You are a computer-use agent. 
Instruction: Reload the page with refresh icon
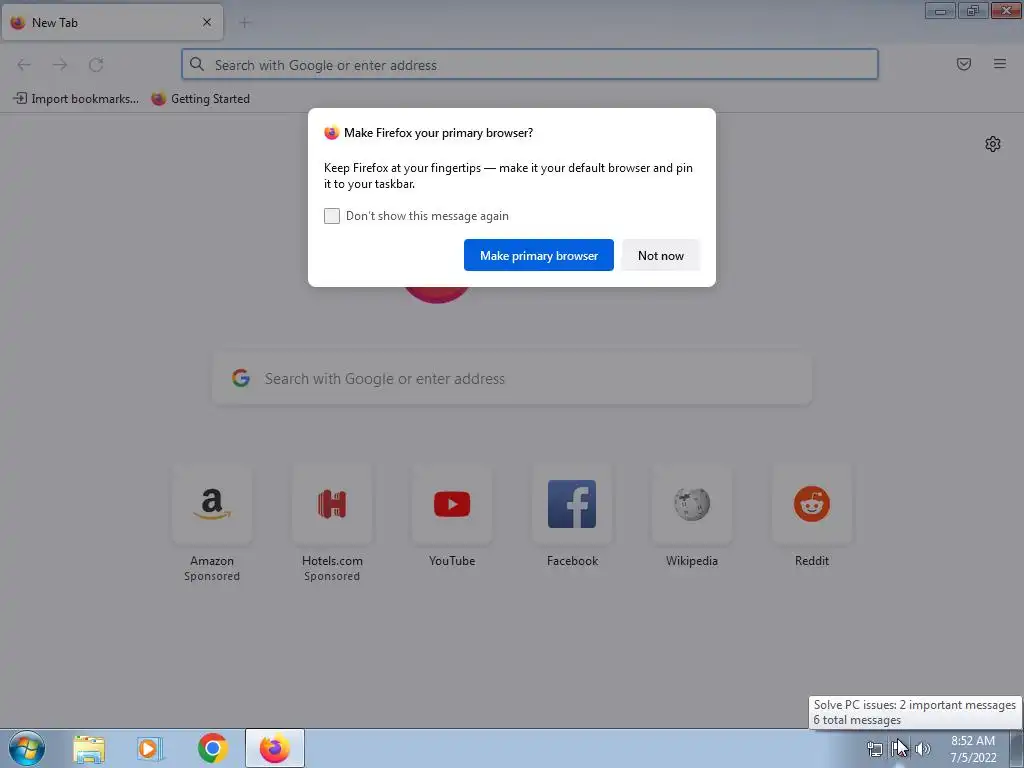tap(96, 65)
